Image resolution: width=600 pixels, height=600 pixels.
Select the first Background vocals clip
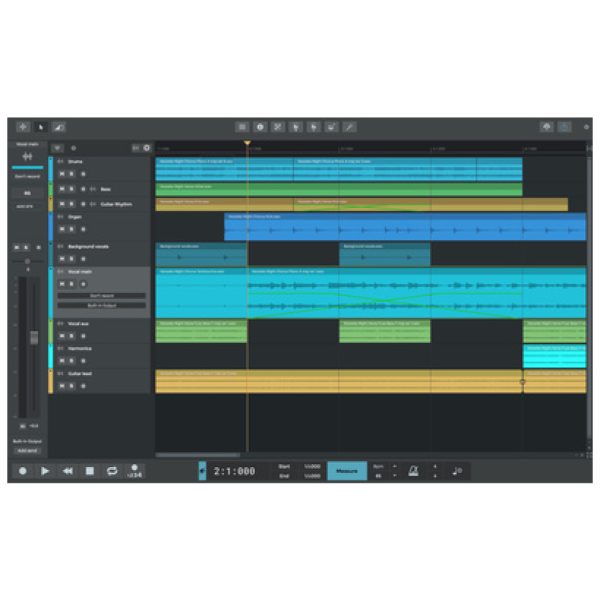click(201, 254)
